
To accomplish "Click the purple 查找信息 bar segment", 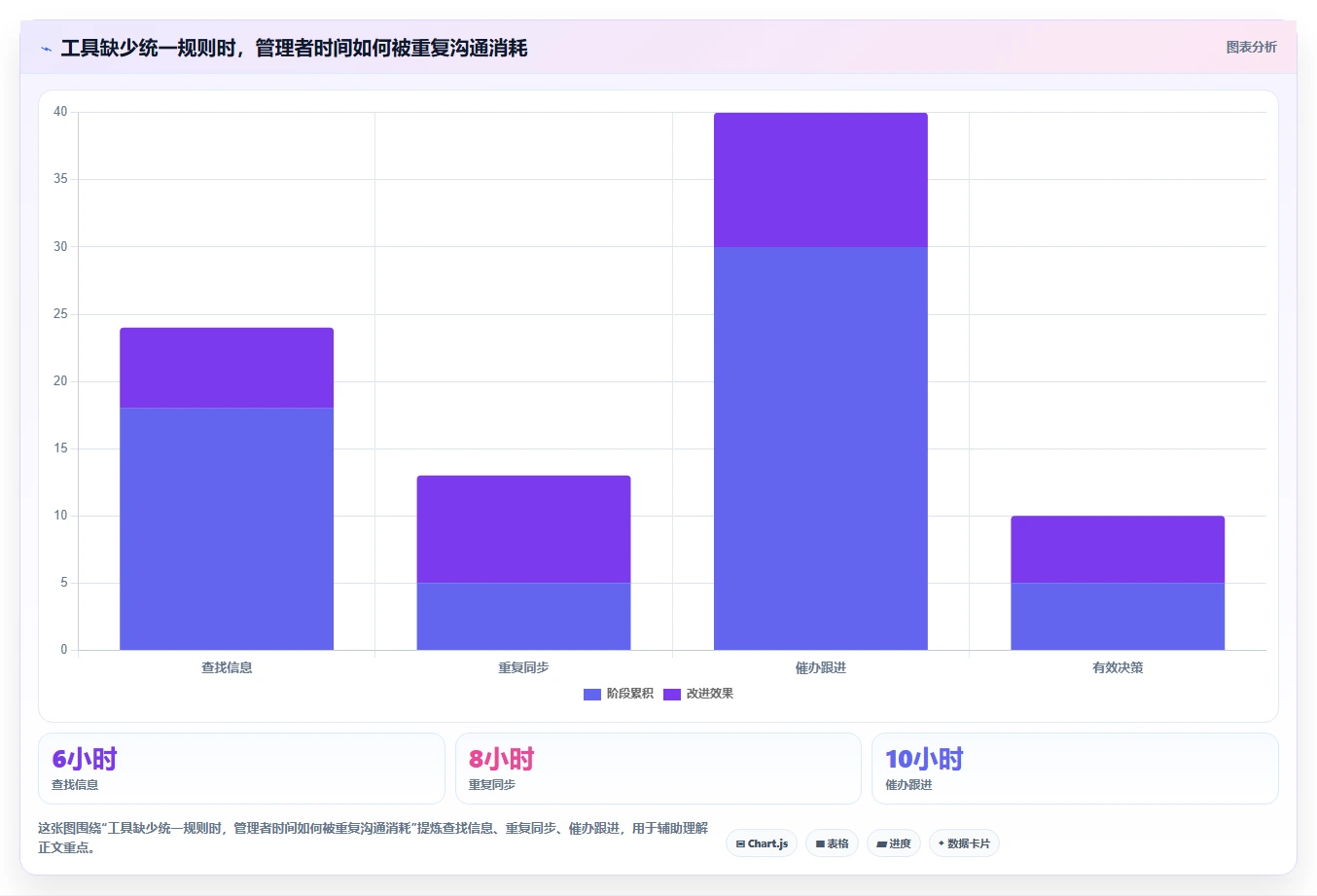I will click(227, 368).
